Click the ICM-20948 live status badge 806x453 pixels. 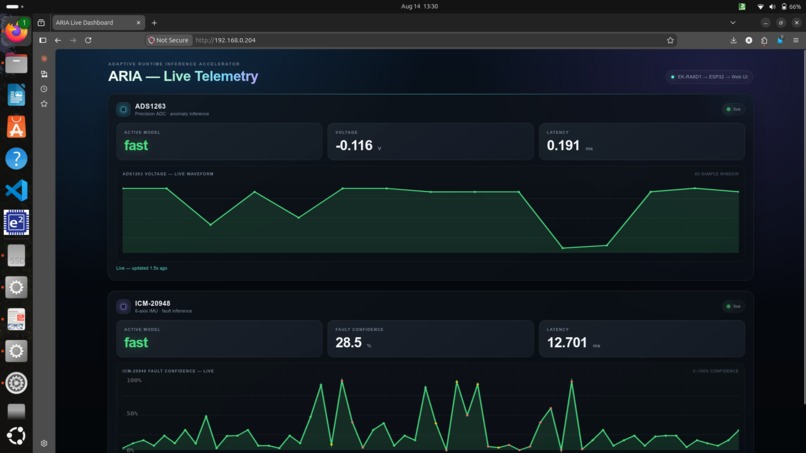pyautogui.click(x=733, y=306)
